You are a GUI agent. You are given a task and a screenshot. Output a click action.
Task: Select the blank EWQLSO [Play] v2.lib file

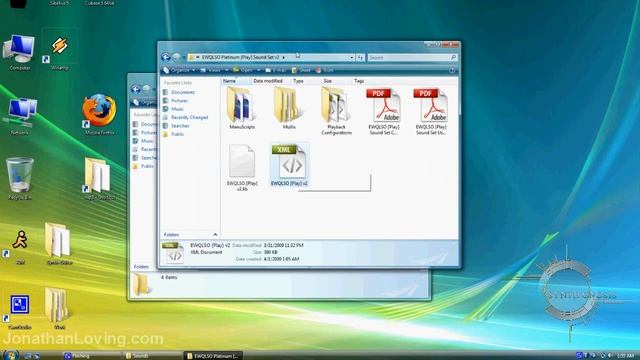[x=242, y=167]
